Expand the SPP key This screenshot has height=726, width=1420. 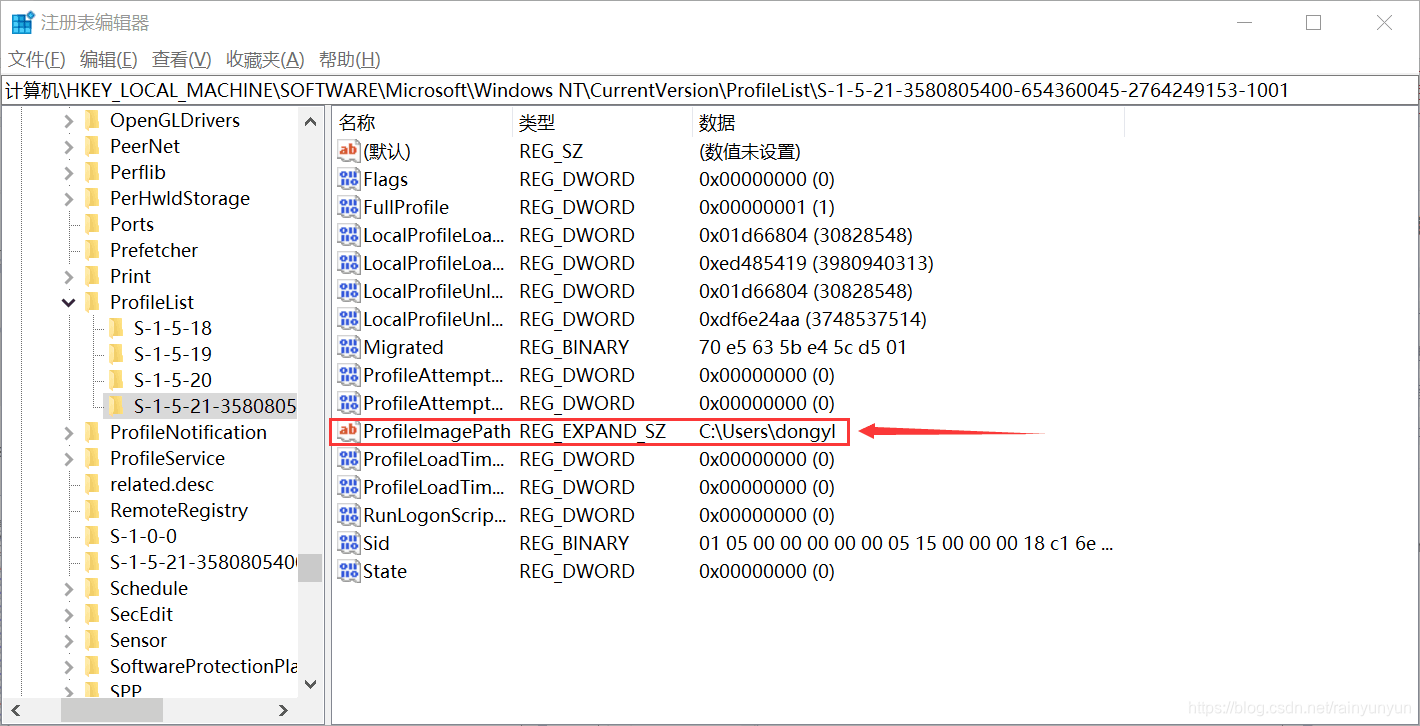69,691
